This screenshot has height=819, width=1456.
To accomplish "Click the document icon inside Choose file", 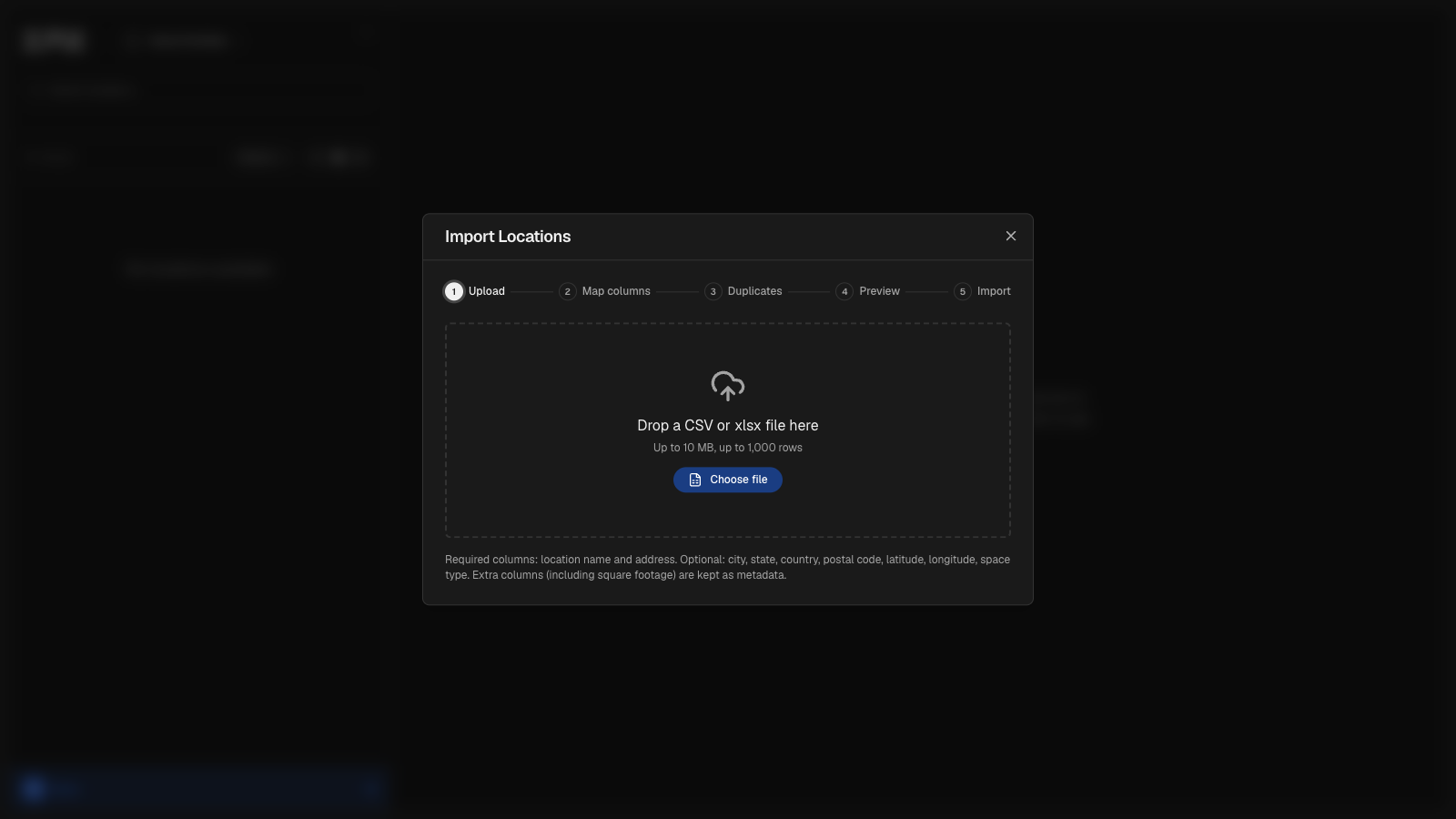I will 695,480.
